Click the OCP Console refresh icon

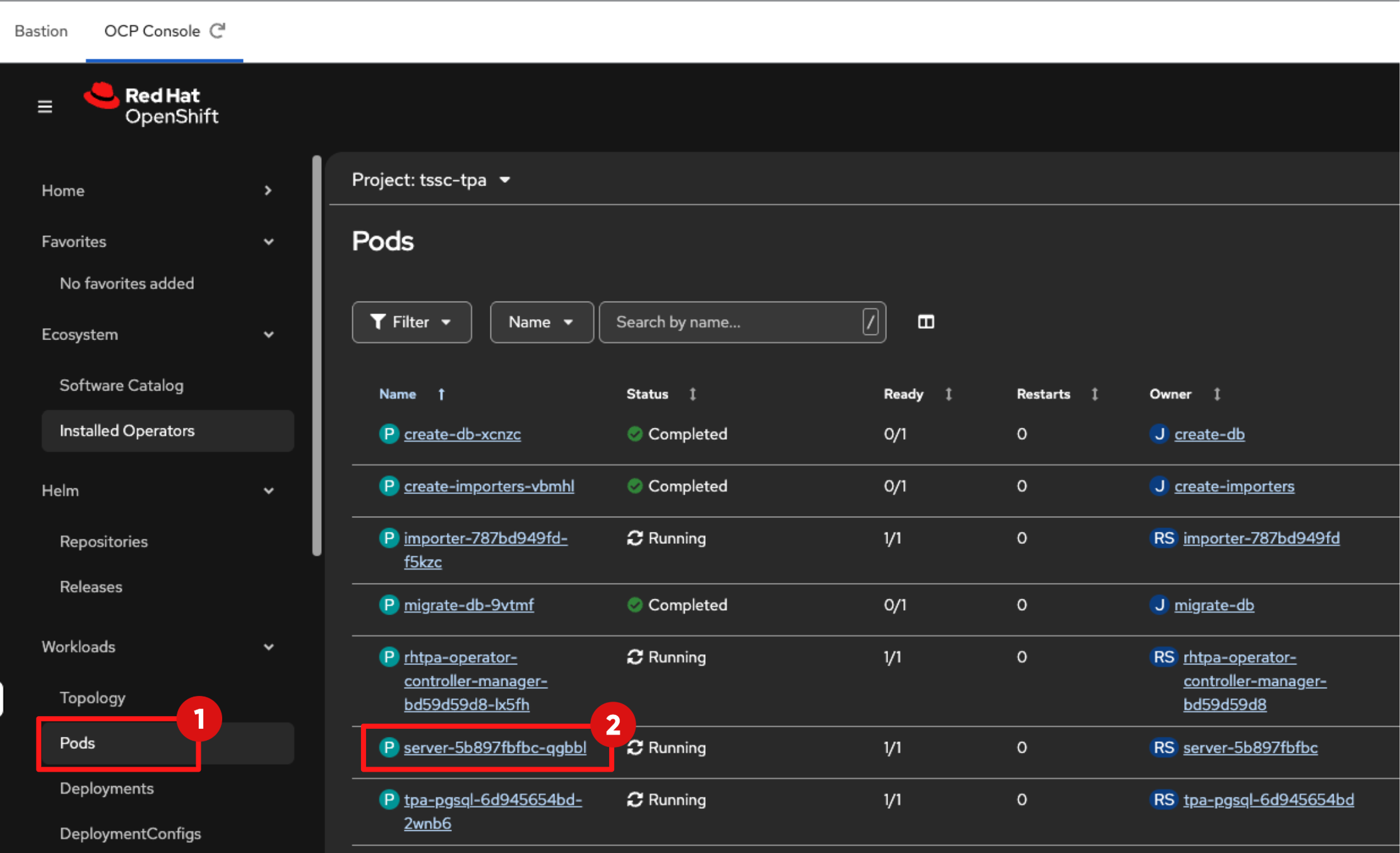[218, 30]
